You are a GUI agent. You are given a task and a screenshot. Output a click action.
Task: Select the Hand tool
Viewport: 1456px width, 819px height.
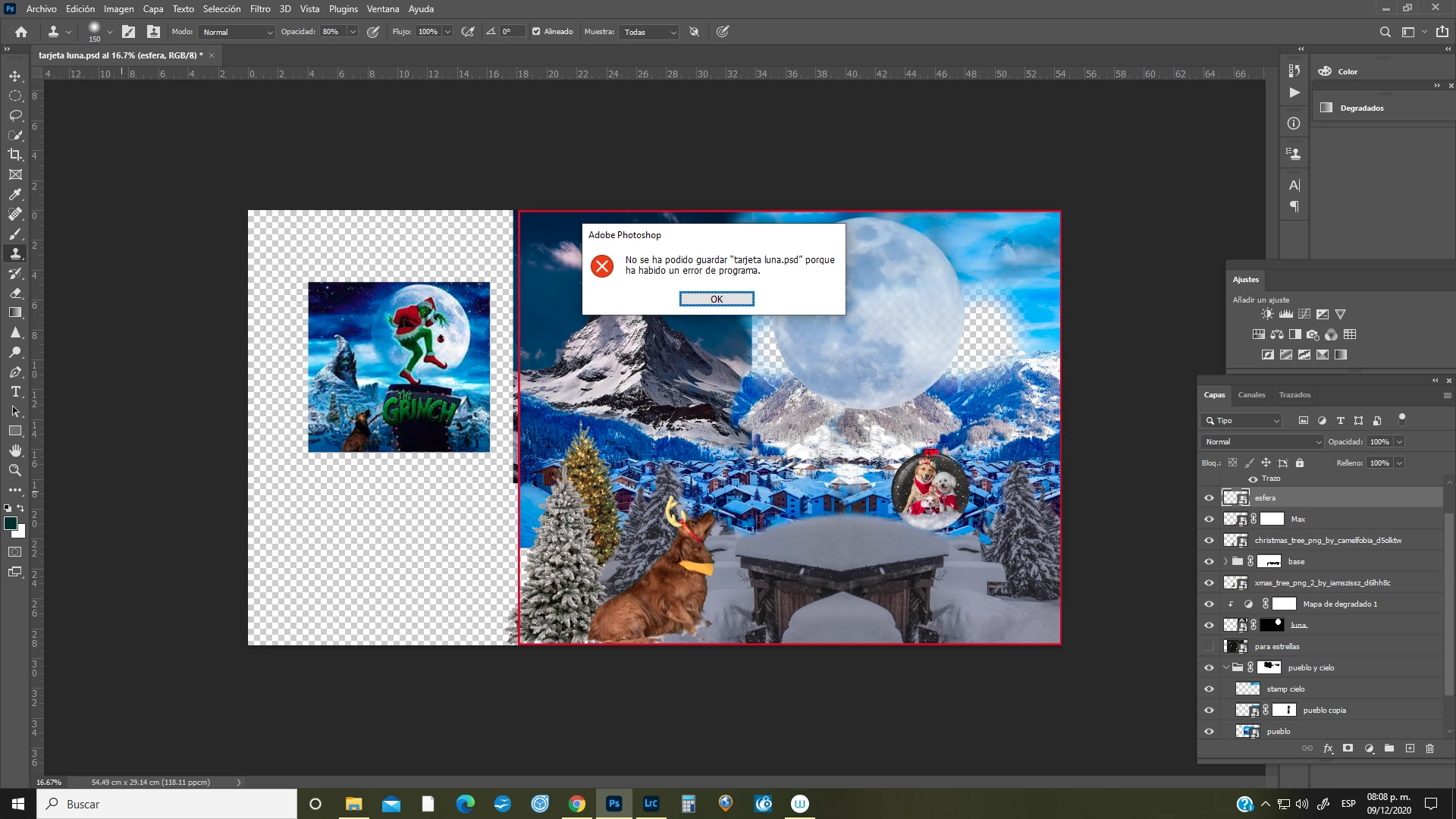(15, 450)
